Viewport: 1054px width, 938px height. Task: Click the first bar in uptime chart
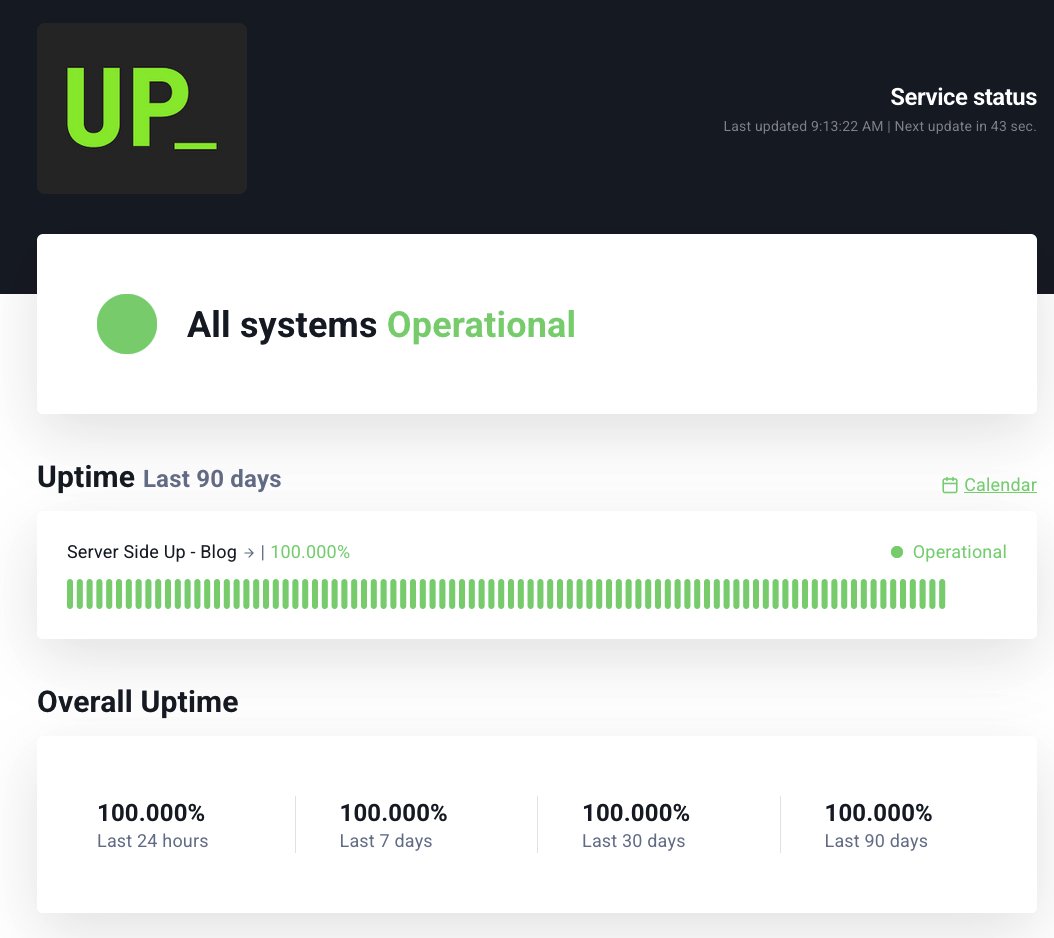tap(70, 594)
